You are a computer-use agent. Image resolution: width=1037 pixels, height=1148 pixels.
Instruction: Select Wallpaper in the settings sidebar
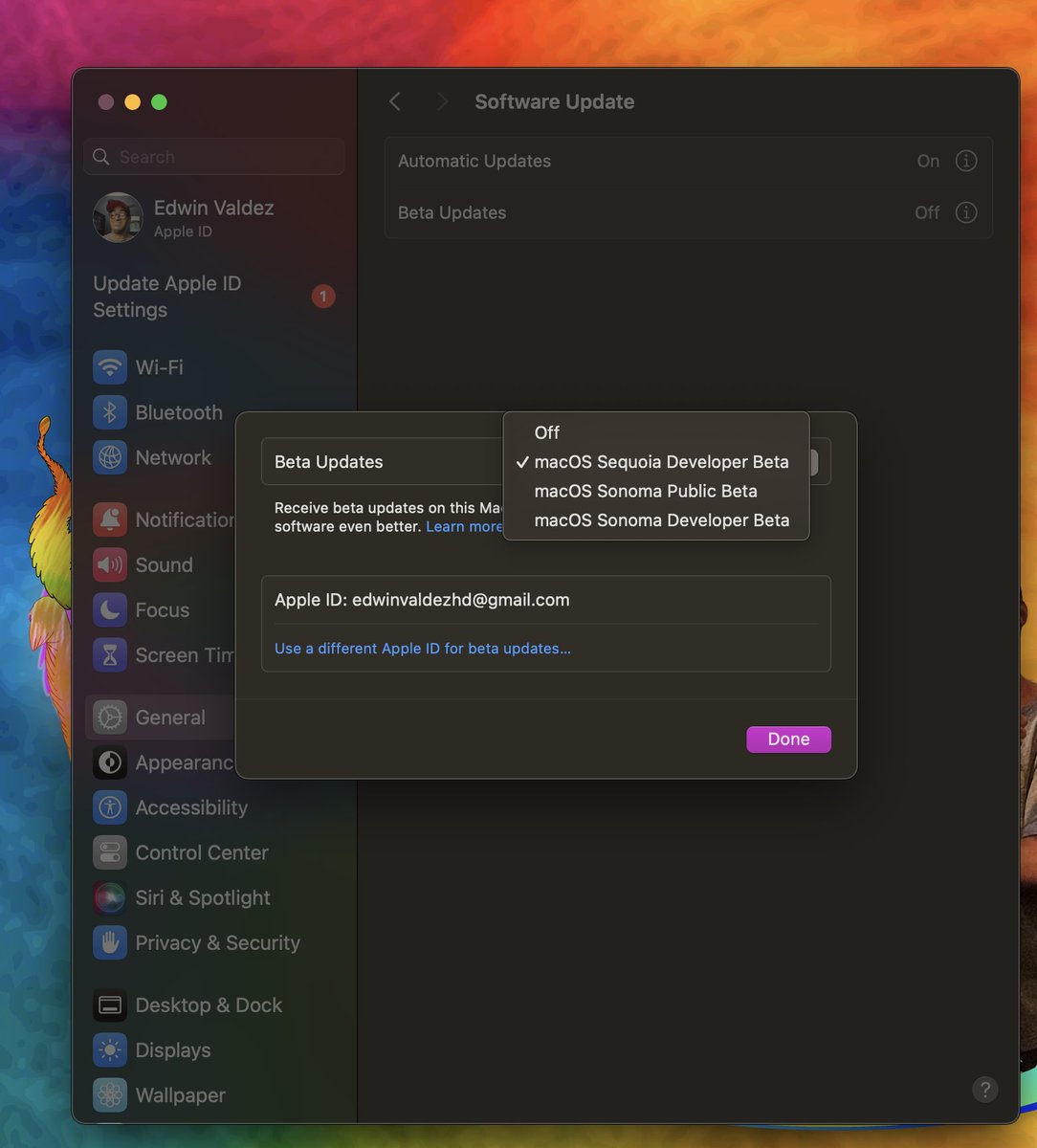click(x=180, y=1094)
